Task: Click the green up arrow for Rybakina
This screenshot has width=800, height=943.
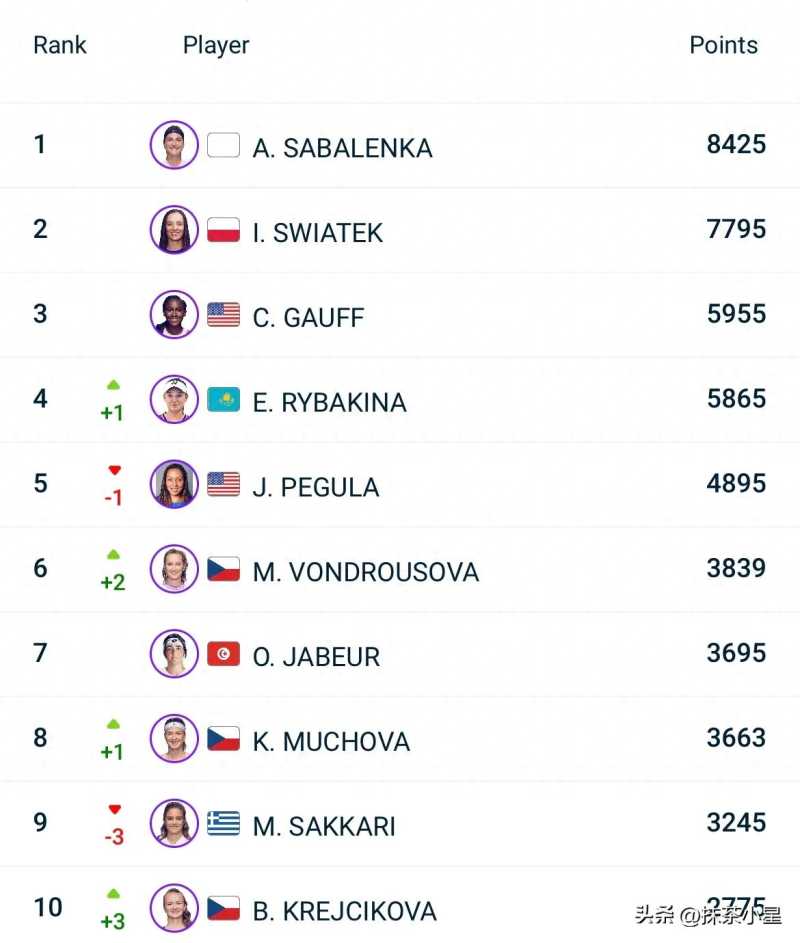Action: coord(113,385)
